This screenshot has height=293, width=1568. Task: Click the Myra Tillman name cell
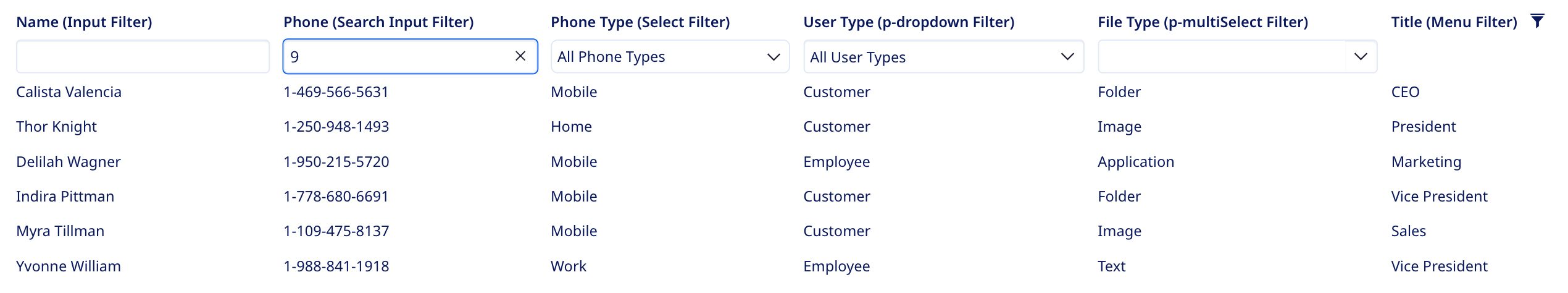60,231
